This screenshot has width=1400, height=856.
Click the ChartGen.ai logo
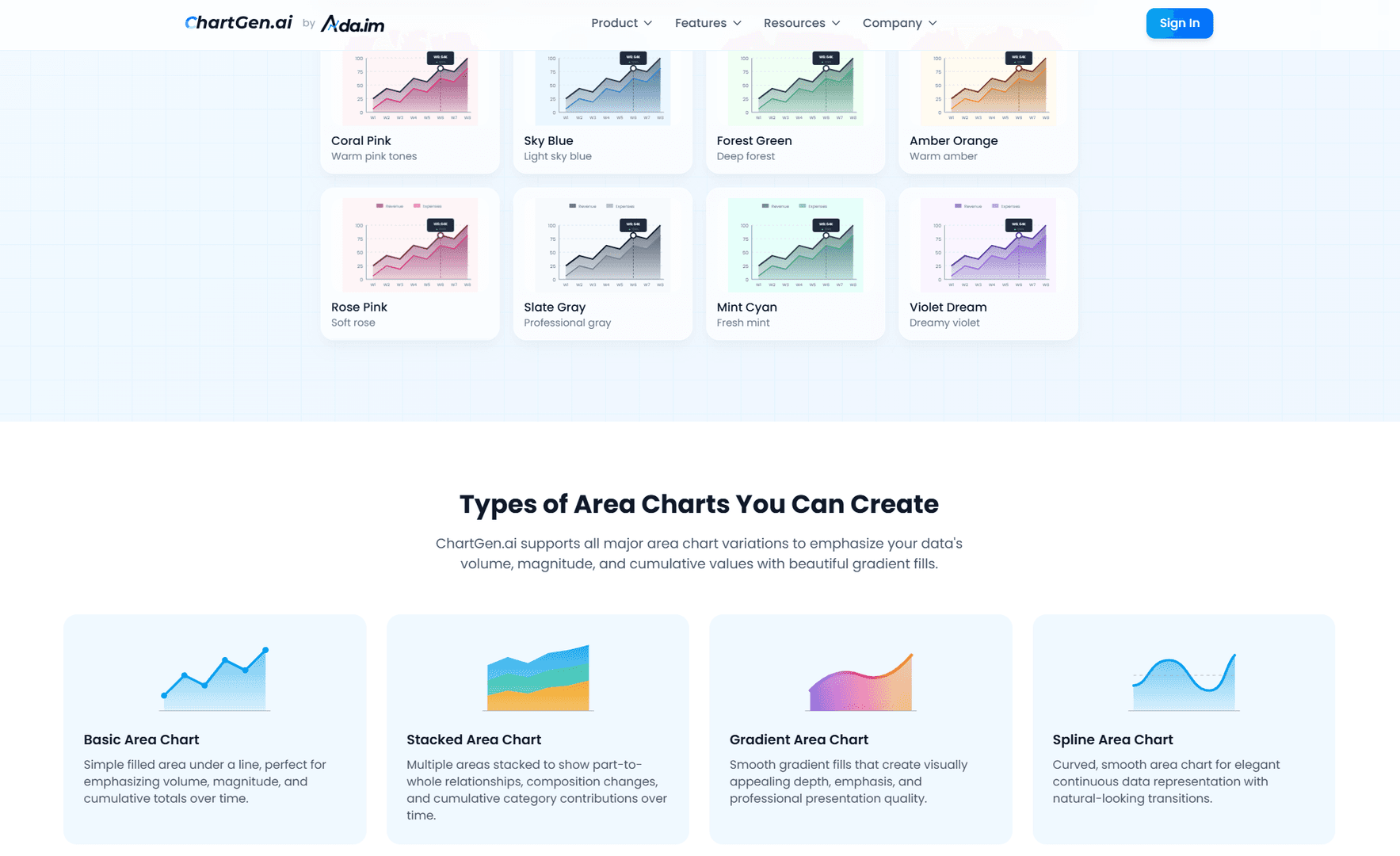pyautogui.click(x=238, y=23)
